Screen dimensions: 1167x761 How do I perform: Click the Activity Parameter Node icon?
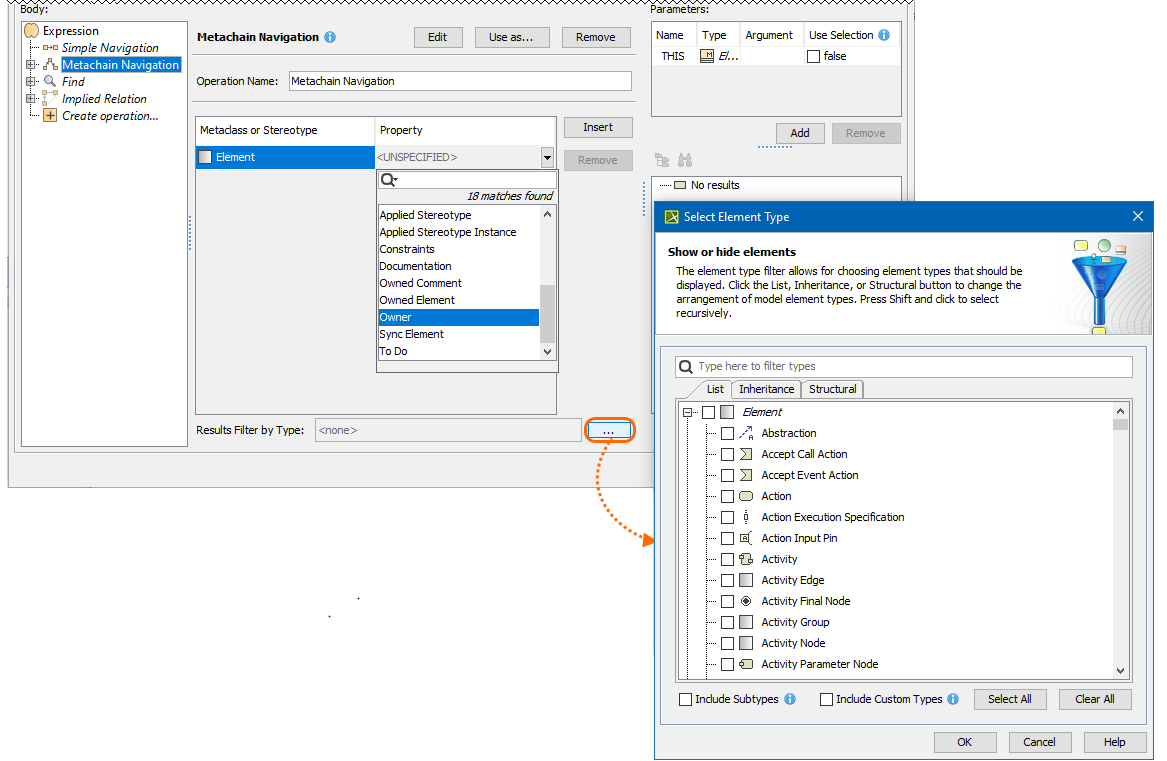746,663
